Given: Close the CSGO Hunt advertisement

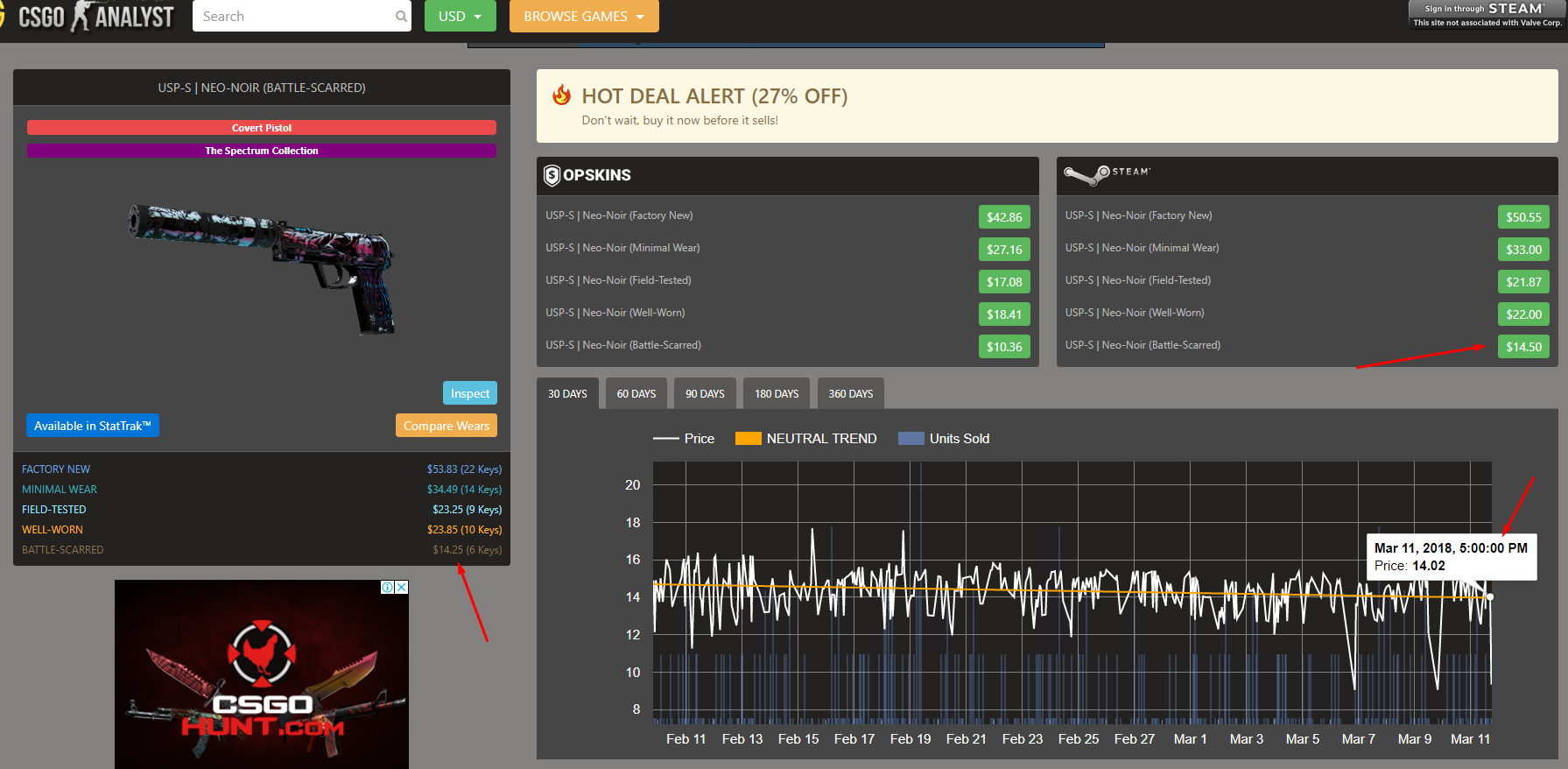Looking at the screenshot, I should click(x=401, y=587).
